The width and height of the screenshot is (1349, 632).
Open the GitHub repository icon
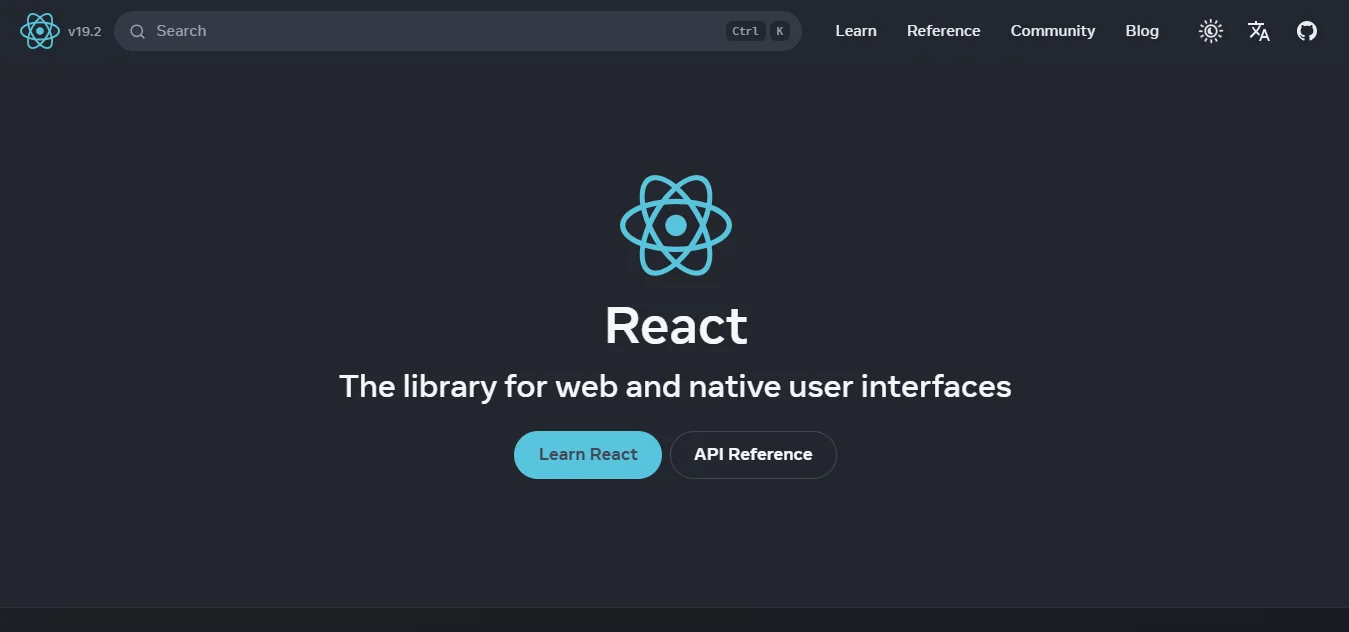click(x=1307, y=31)
